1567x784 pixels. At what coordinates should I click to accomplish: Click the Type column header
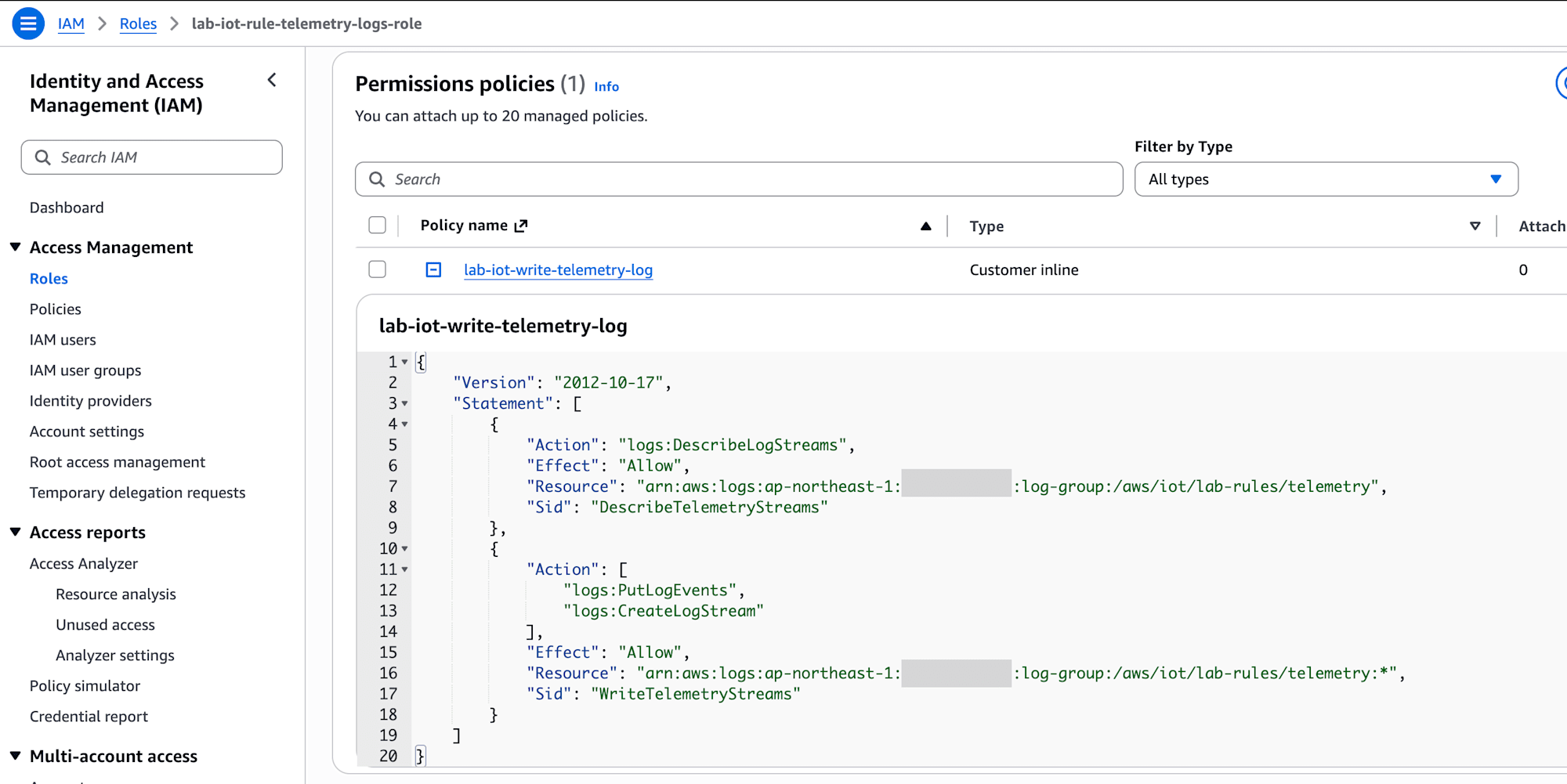click(986, 226)
